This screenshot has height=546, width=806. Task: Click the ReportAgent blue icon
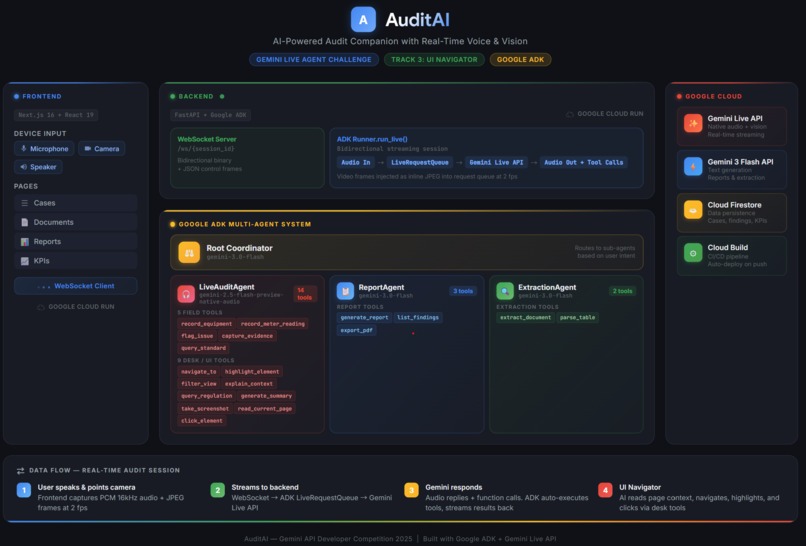tap(345, 291)
